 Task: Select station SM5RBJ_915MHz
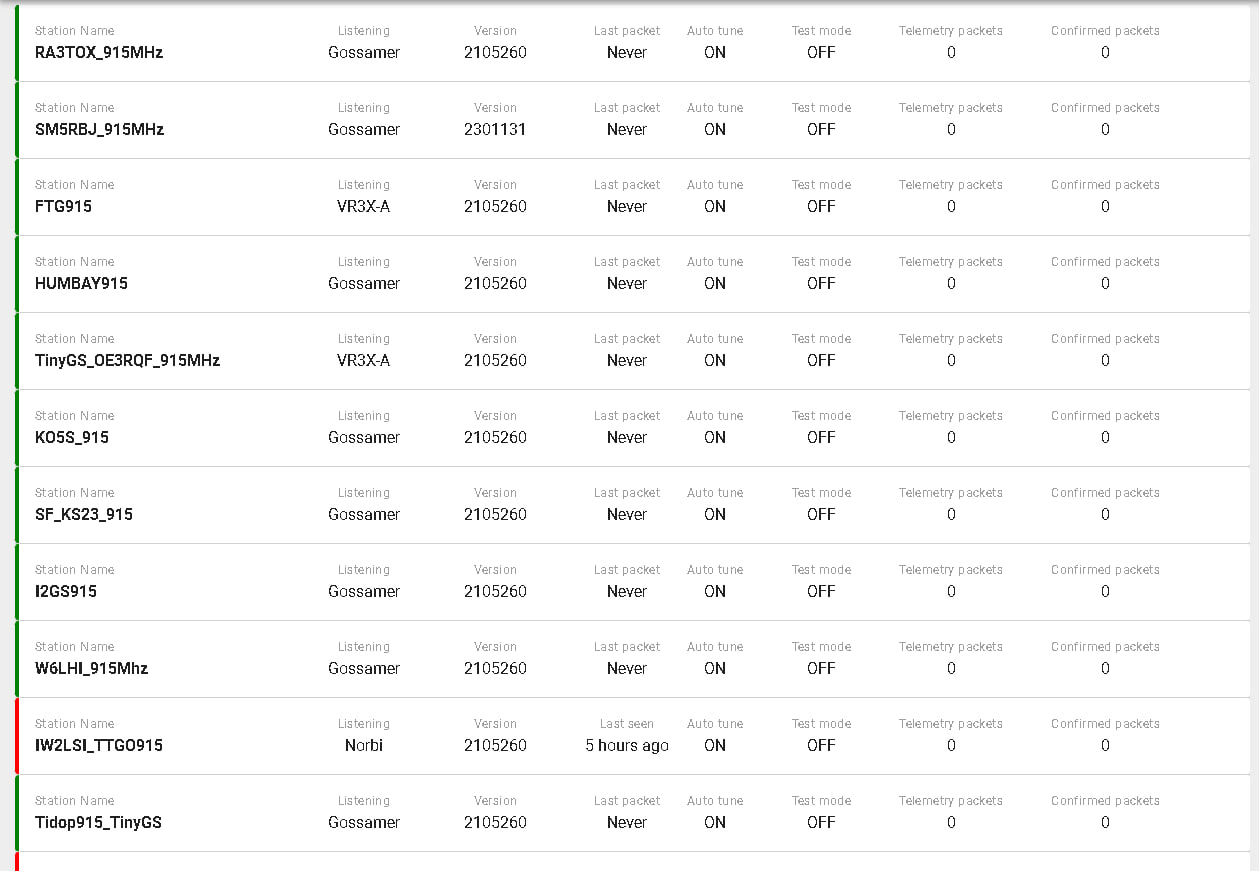tap(99, 130)
